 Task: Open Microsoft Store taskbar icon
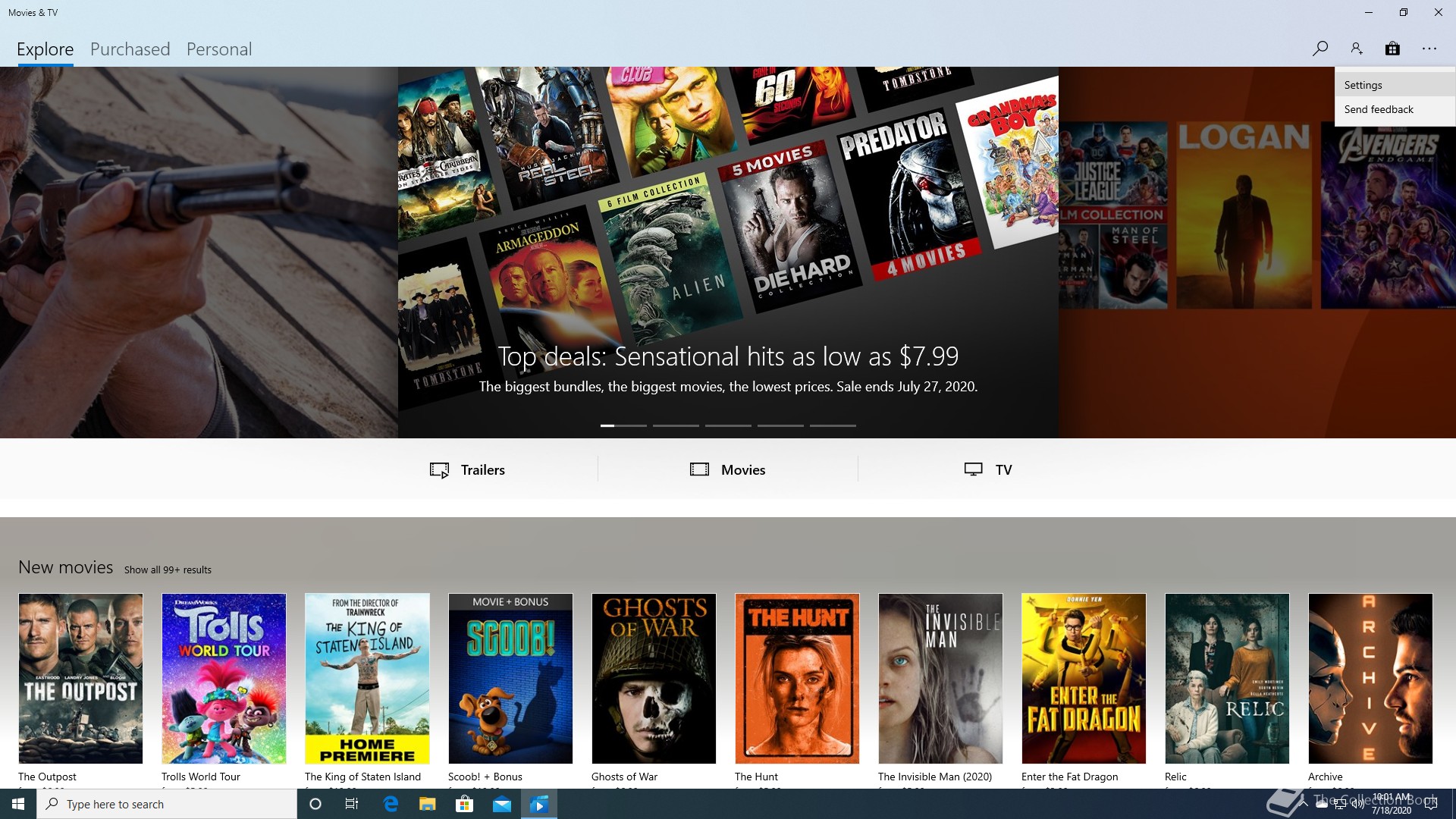point(464,804)
